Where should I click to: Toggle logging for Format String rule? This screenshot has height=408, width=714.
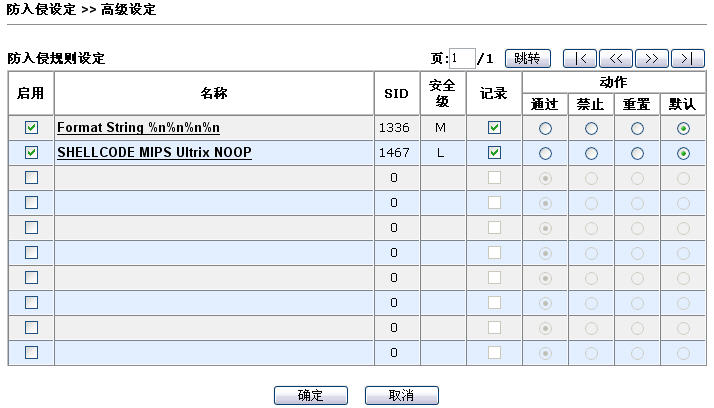494,128
